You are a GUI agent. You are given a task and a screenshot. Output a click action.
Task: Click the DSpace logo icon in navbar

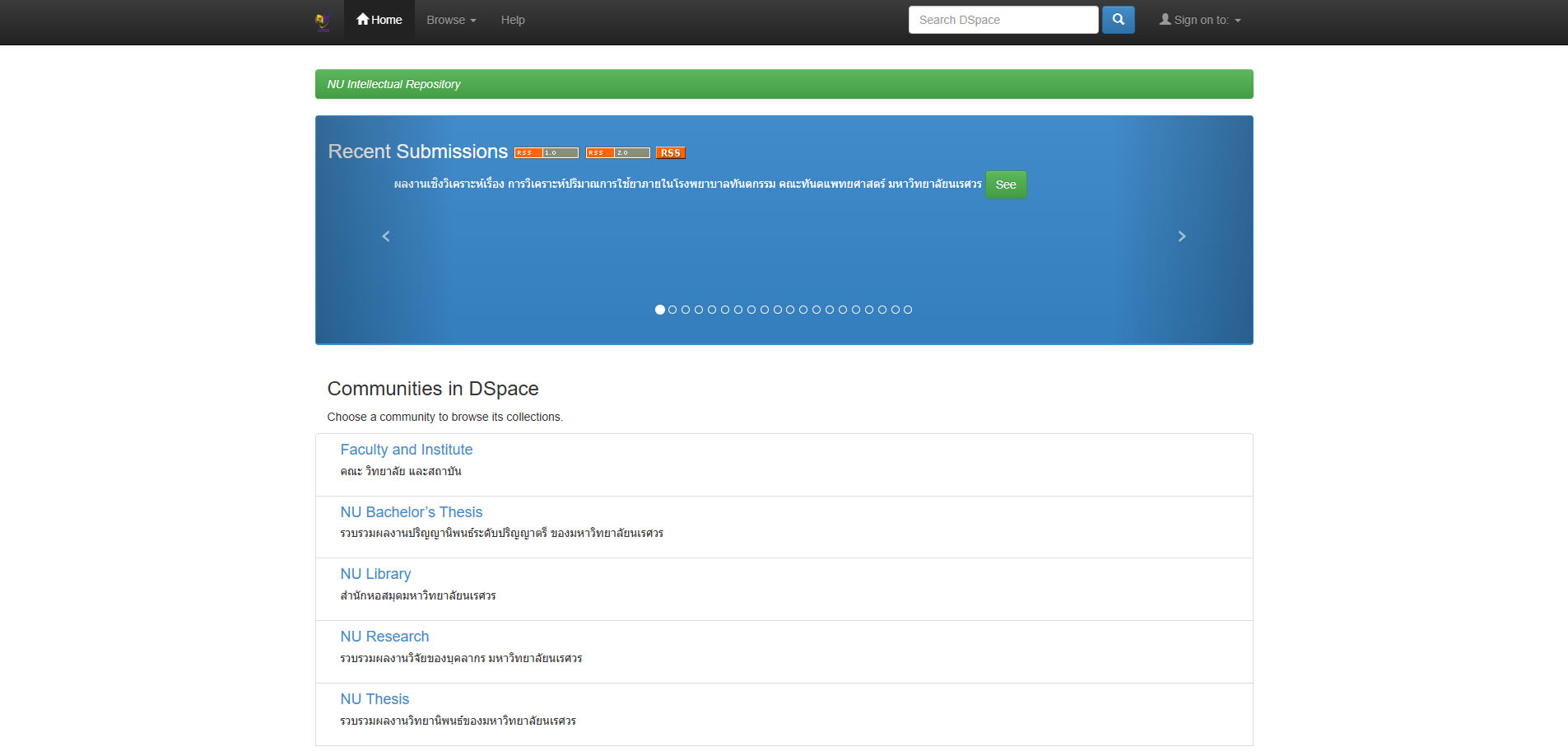[323, 21]
